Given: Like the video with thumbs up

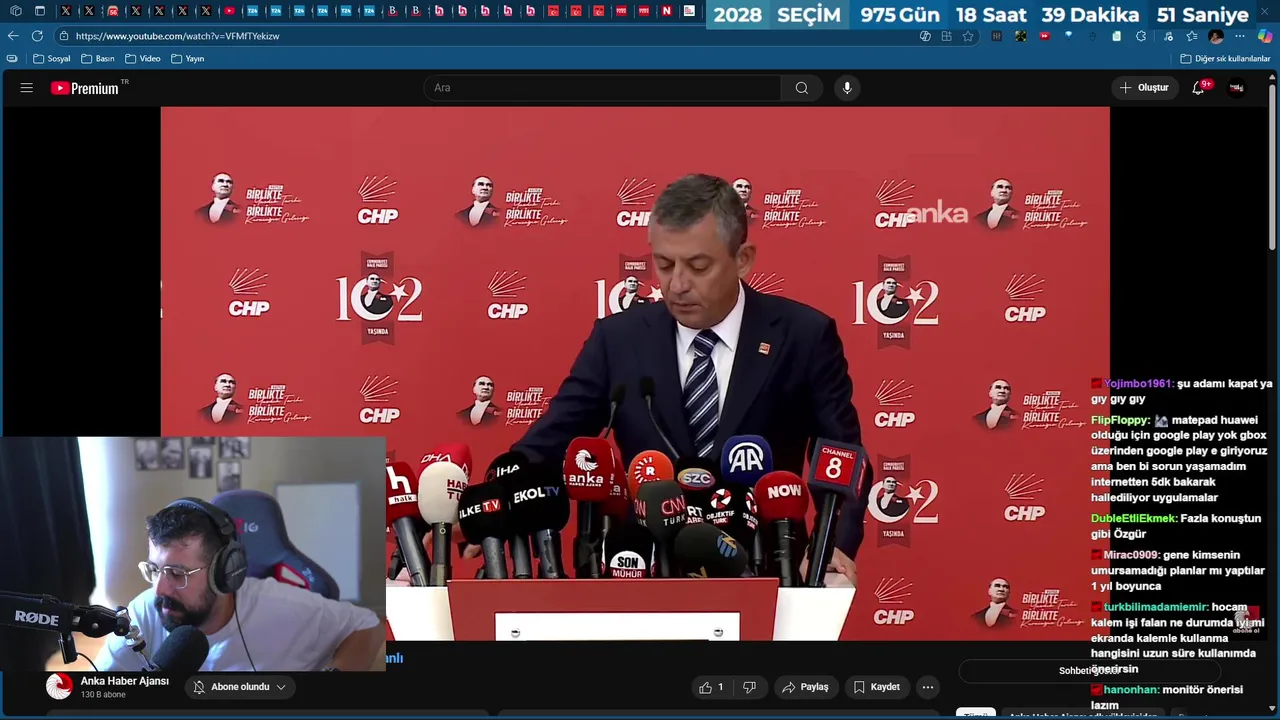Looking at the screenshot, I should click(x=711, y=687).
